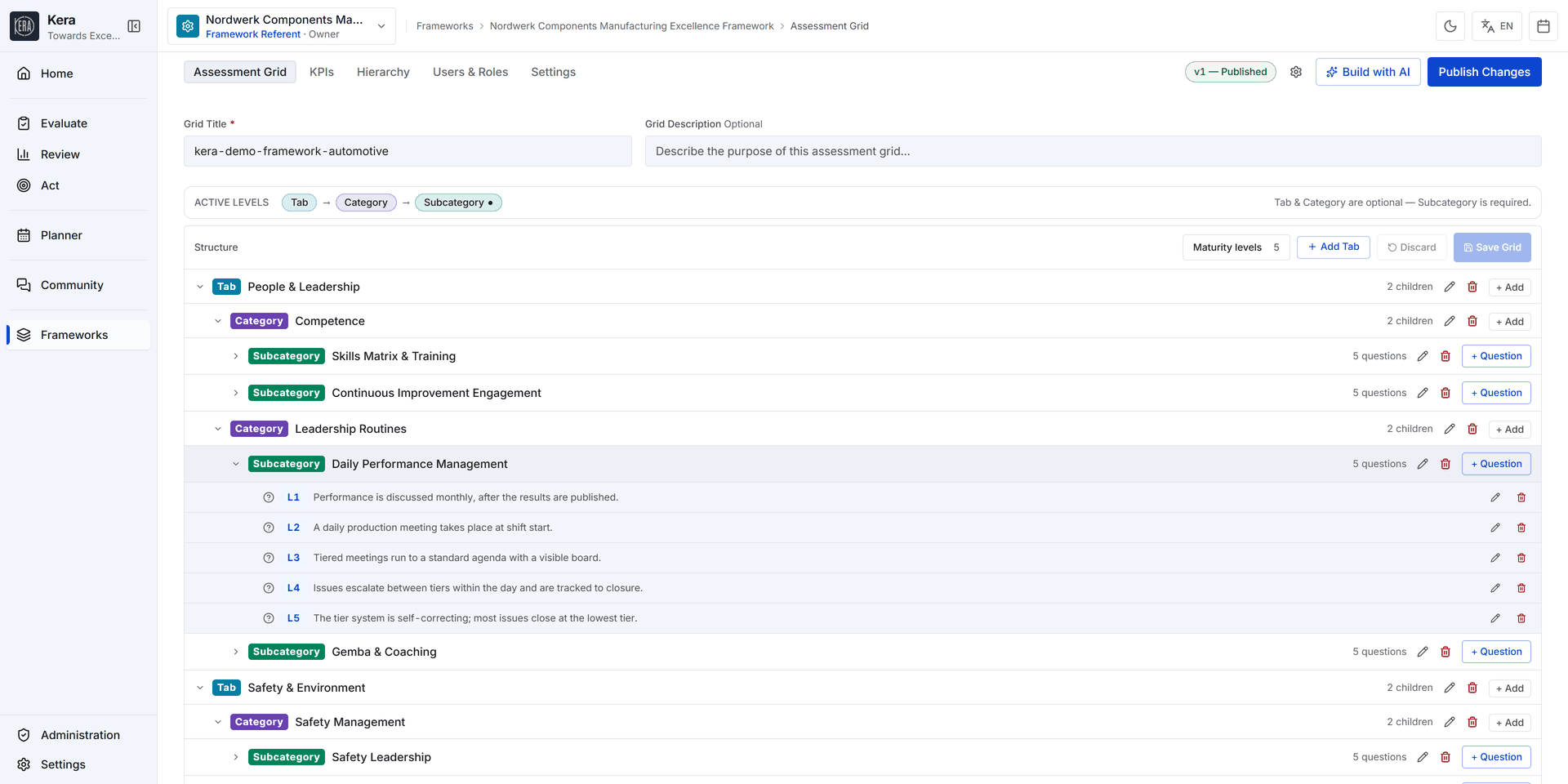Edit the L5 question pencil

click(x=1495, y=618)
